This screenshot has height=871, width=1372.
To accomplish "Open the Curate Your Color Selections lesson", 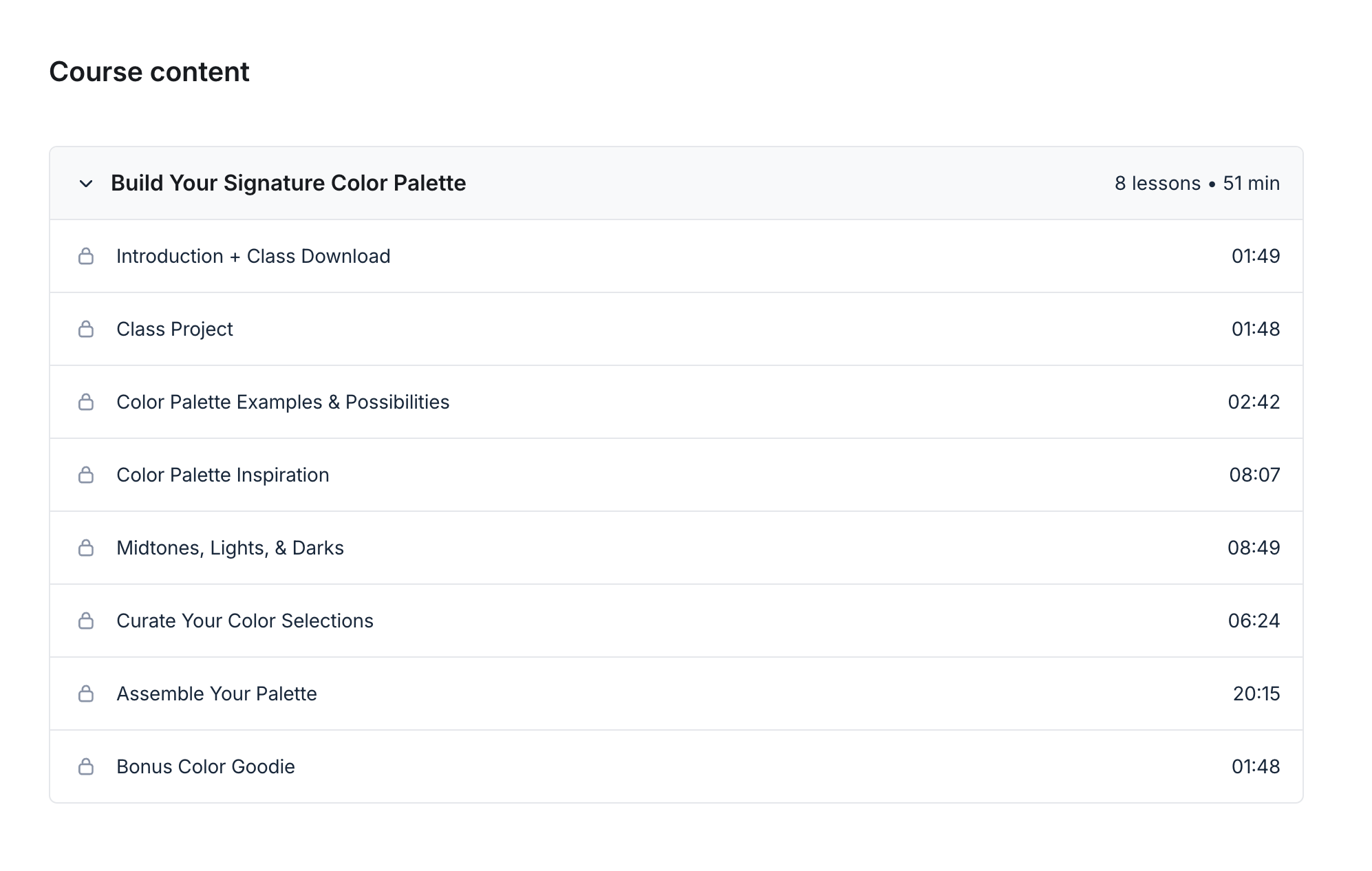I will coord(245,621).
